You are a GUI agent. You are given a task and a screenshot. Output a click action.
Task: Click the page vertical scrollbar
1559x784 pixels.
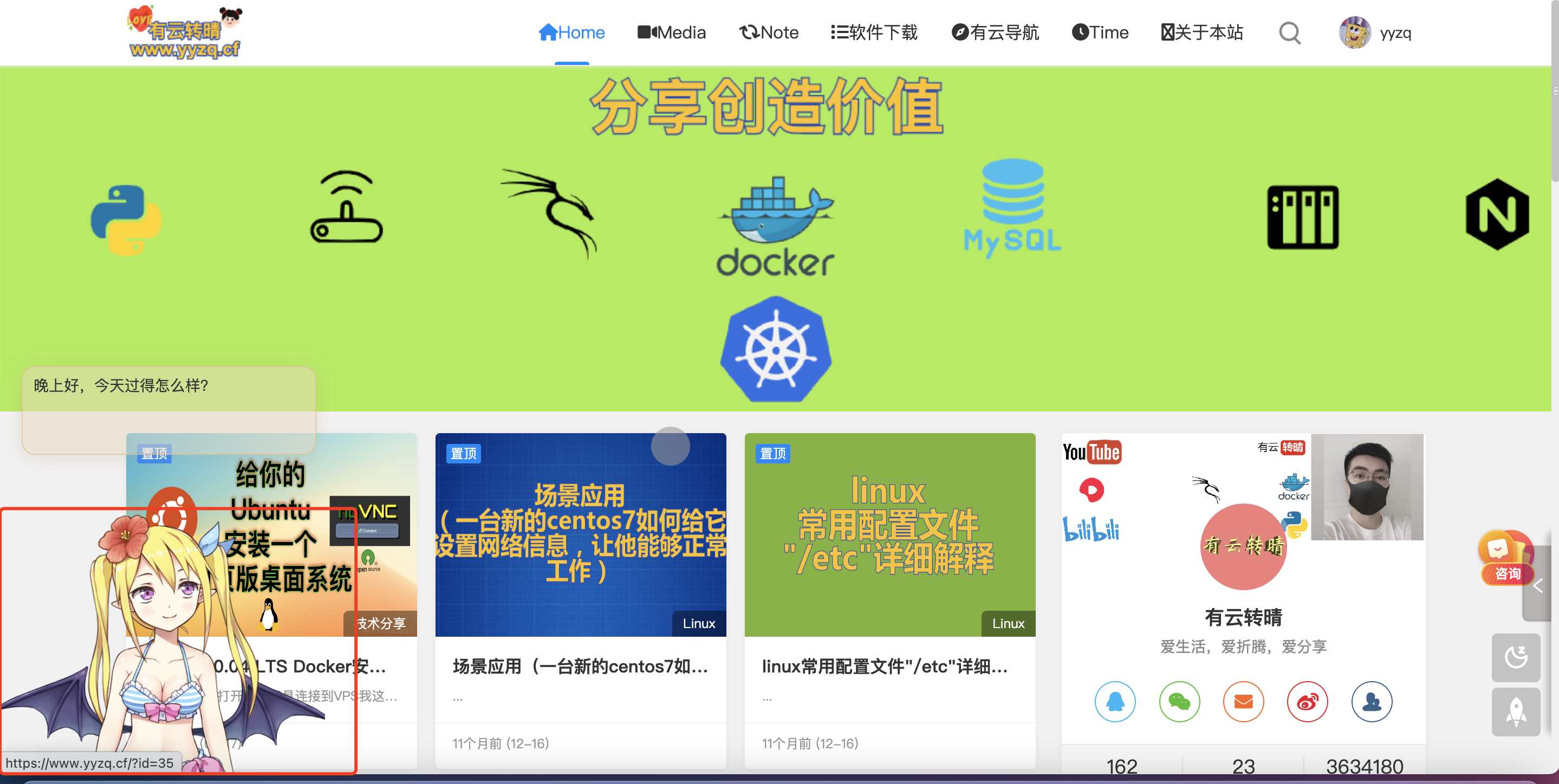point(1555,91)
